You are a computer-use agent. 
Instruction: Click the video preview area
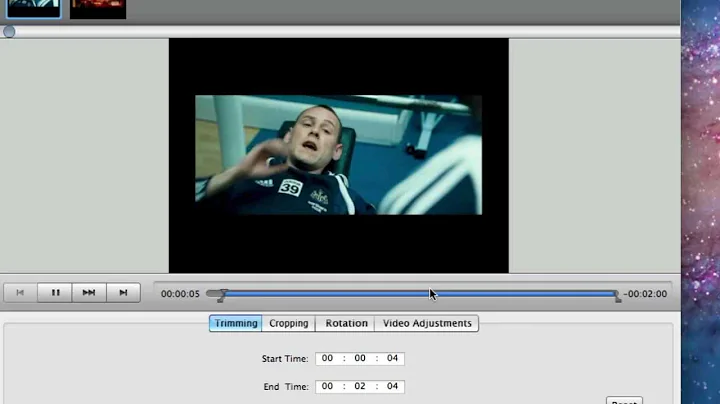click(339, 155)
